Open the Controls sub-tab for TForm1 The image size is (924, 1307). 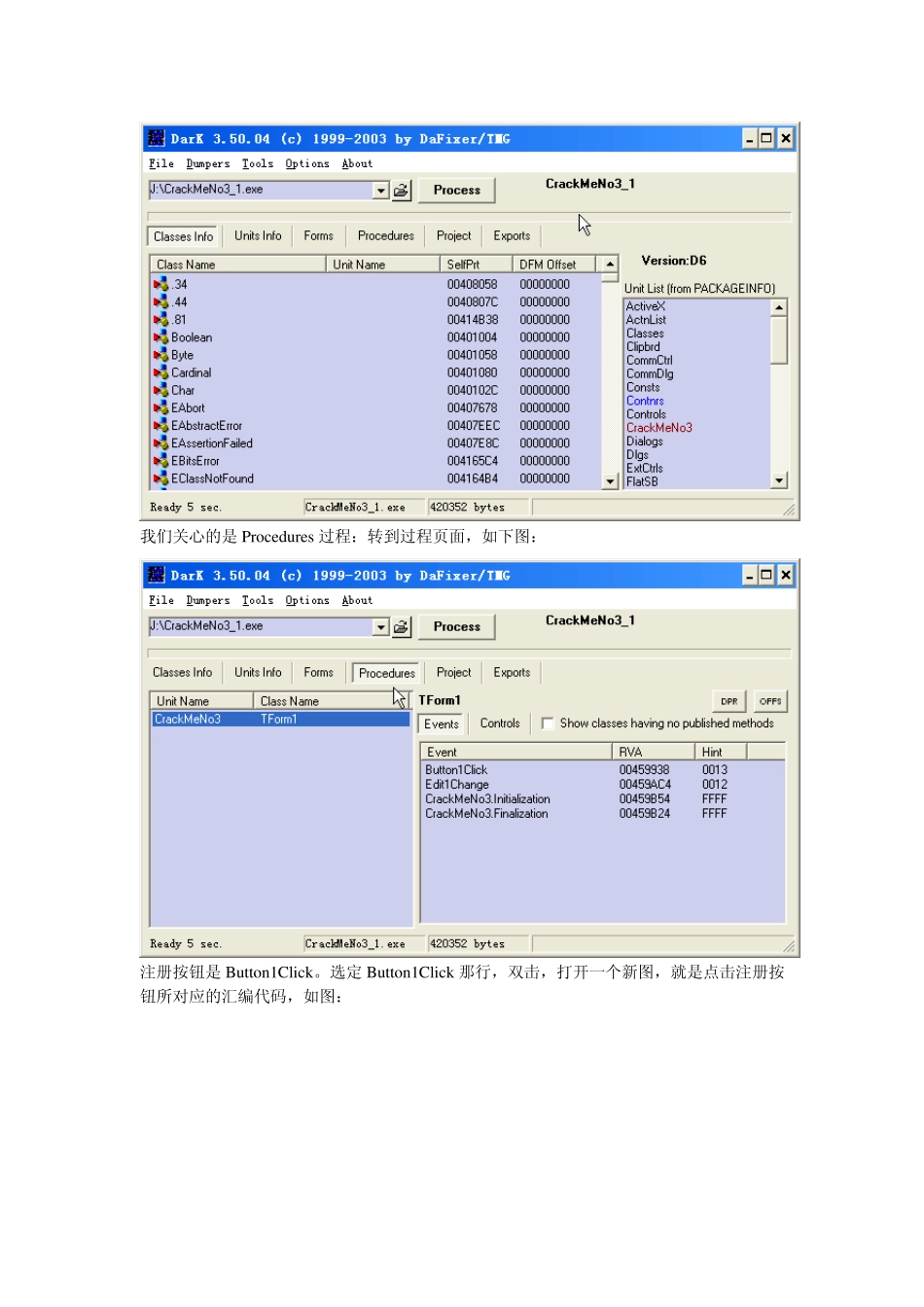(500, 724)
